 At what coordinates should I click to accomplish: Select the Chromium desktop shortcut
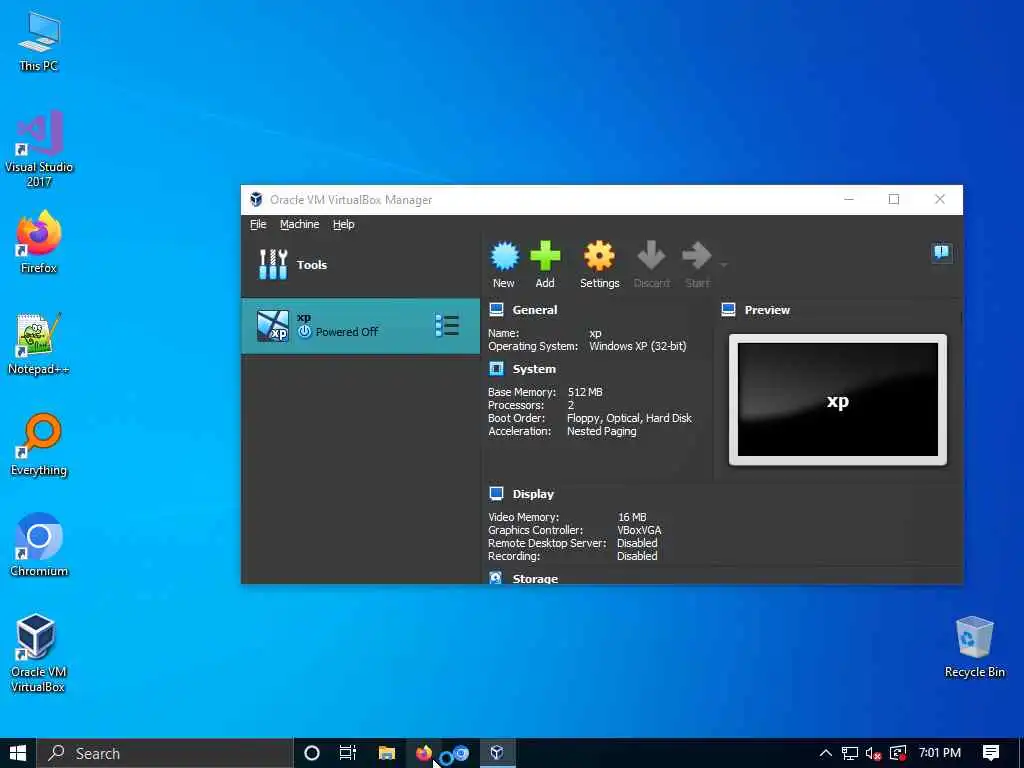pos(39,545)
